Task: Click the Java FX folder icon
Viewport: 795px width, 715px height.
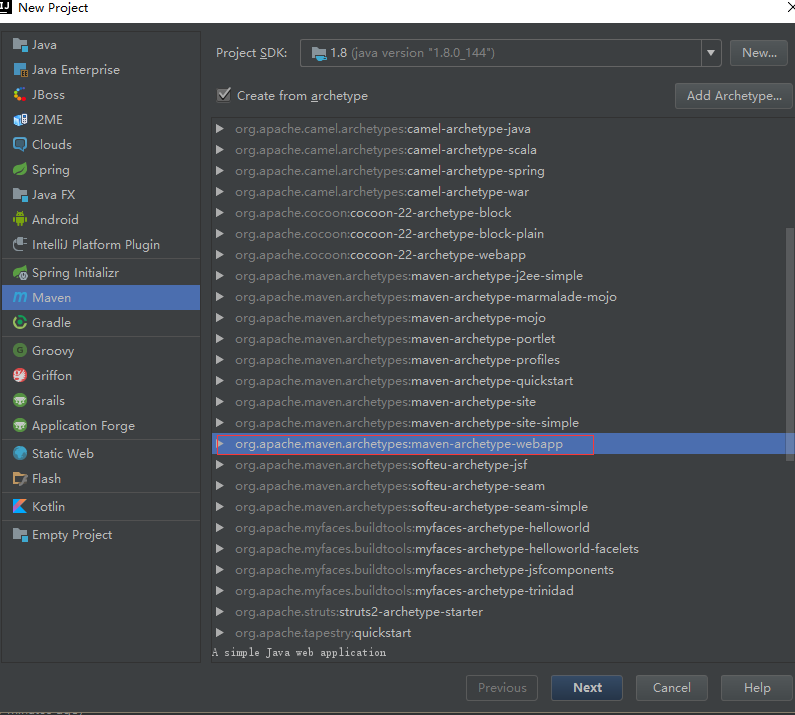Action: point(20,194)
